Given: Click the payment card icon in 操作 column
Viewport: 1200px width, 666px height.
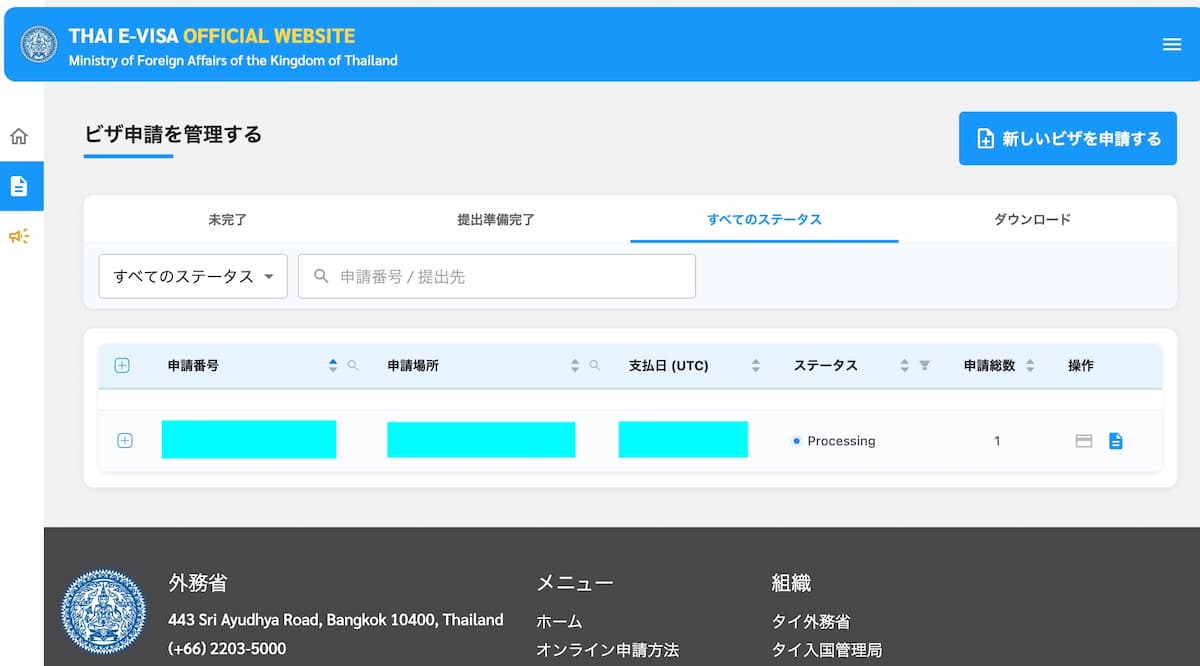Looking at the screenshot, I should click(x=1083, y=441).
